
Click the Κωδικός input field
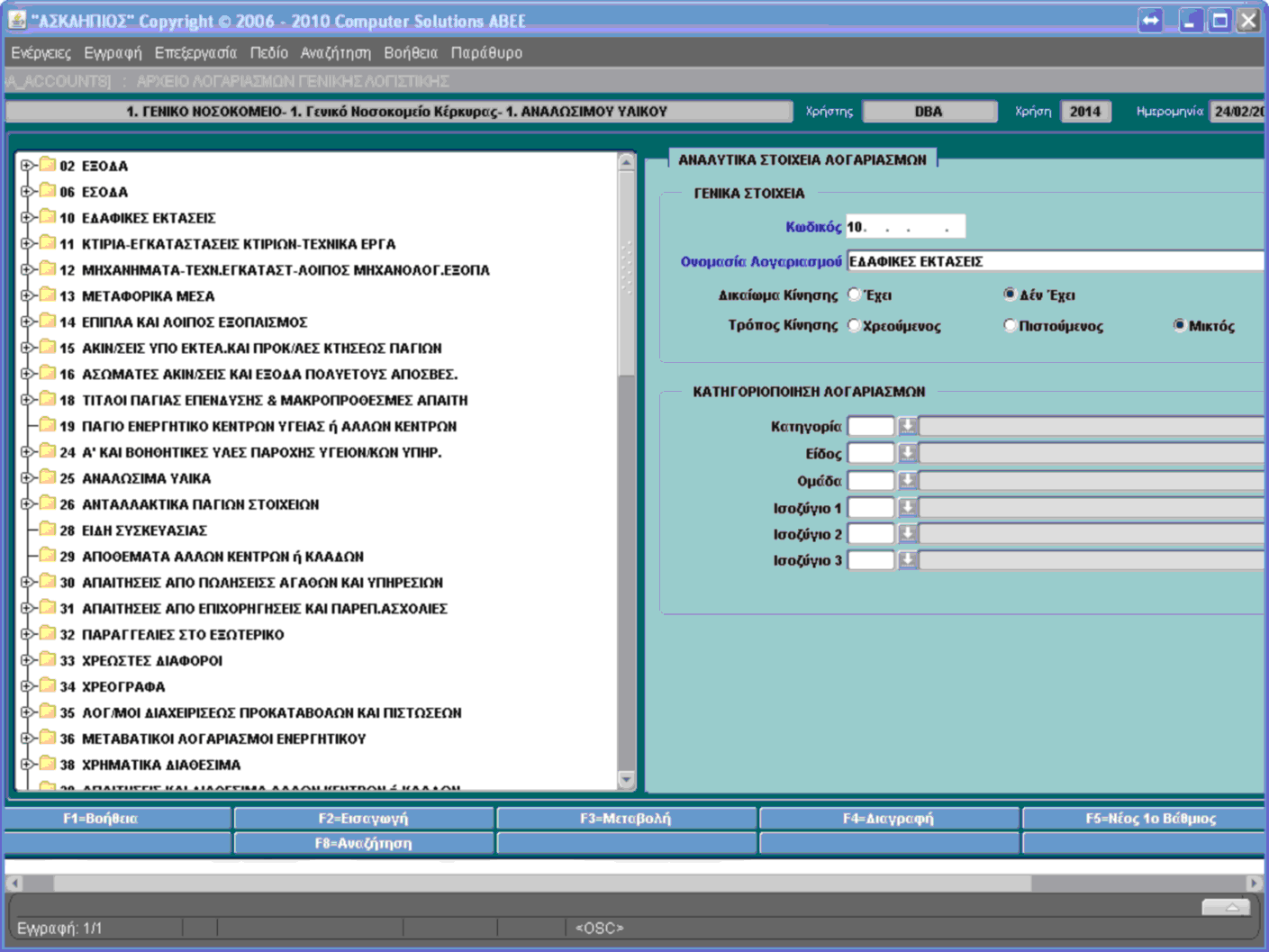905,227
